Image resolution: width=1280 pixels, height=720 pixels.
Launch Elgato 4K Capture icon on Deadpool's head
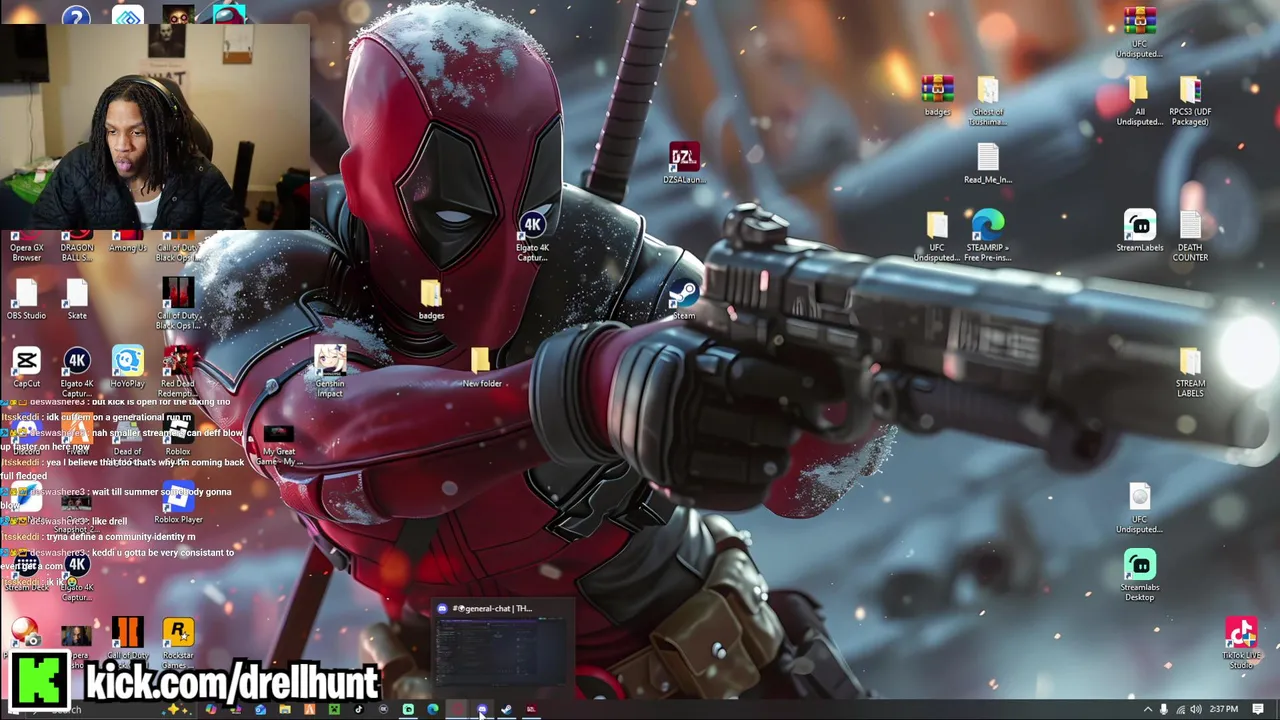click(532, 236)
